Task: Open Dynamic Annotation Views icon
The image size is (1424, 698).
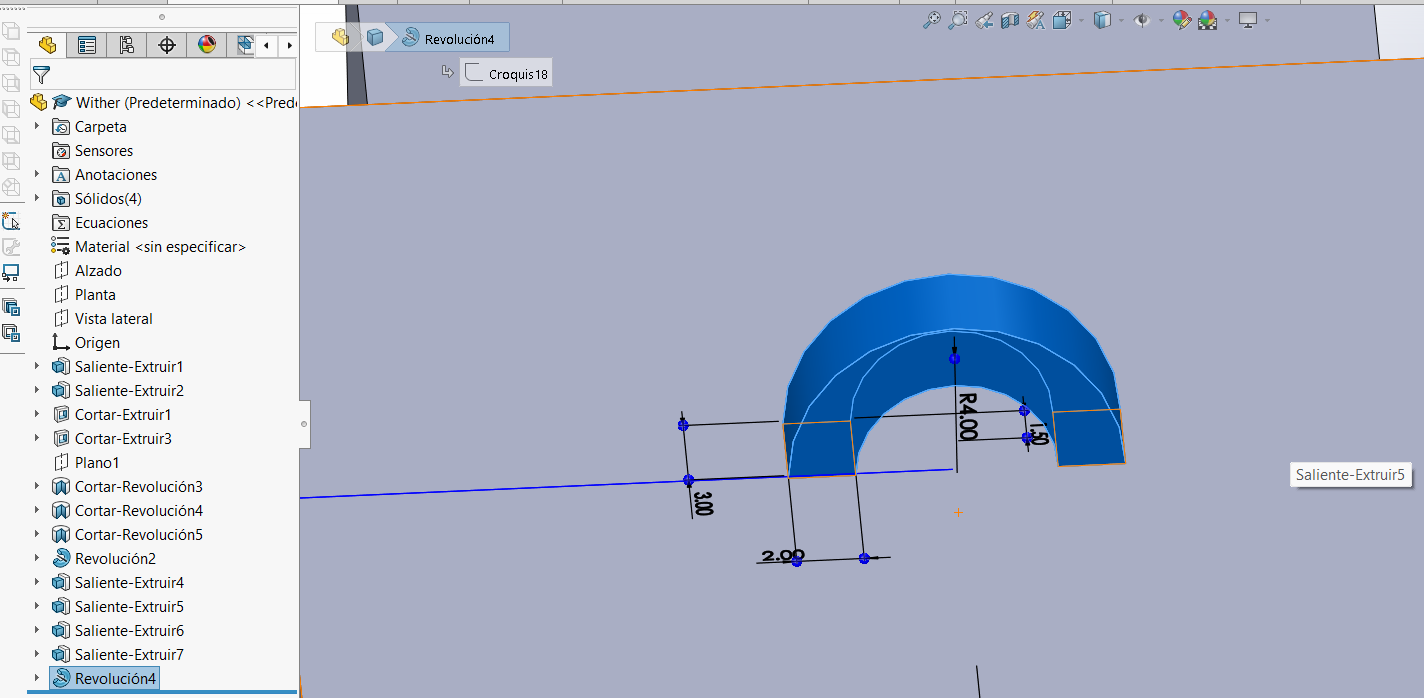Action: (1036, 20)
